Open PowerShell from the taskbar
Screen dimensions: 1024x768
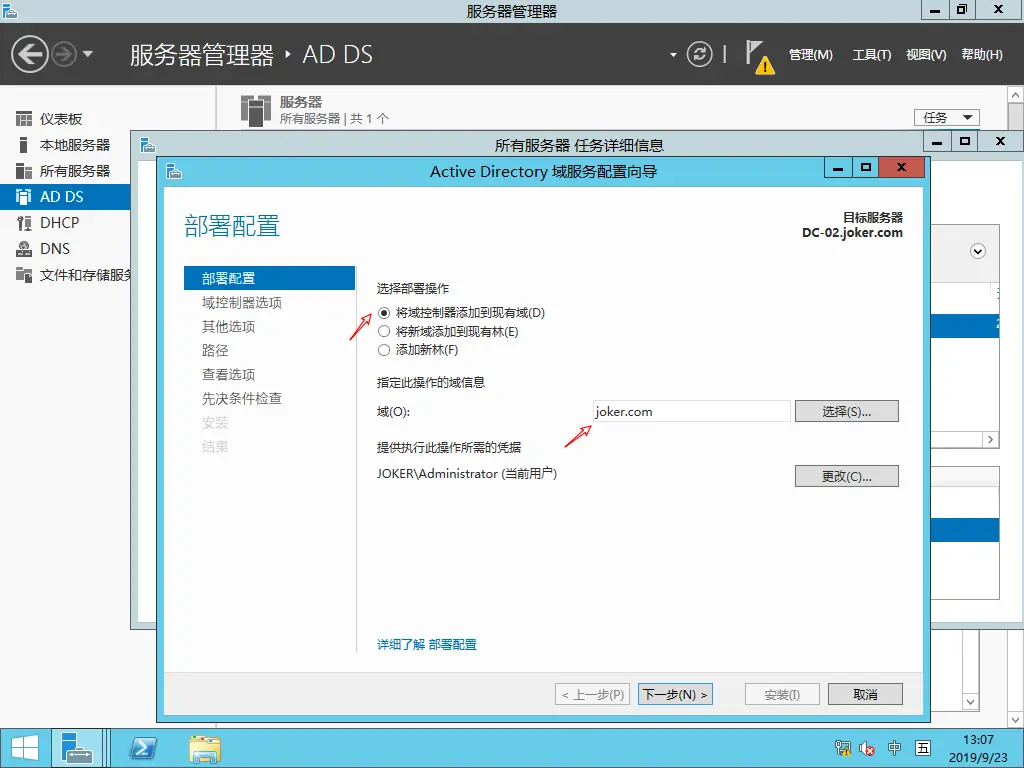[143, 748]
